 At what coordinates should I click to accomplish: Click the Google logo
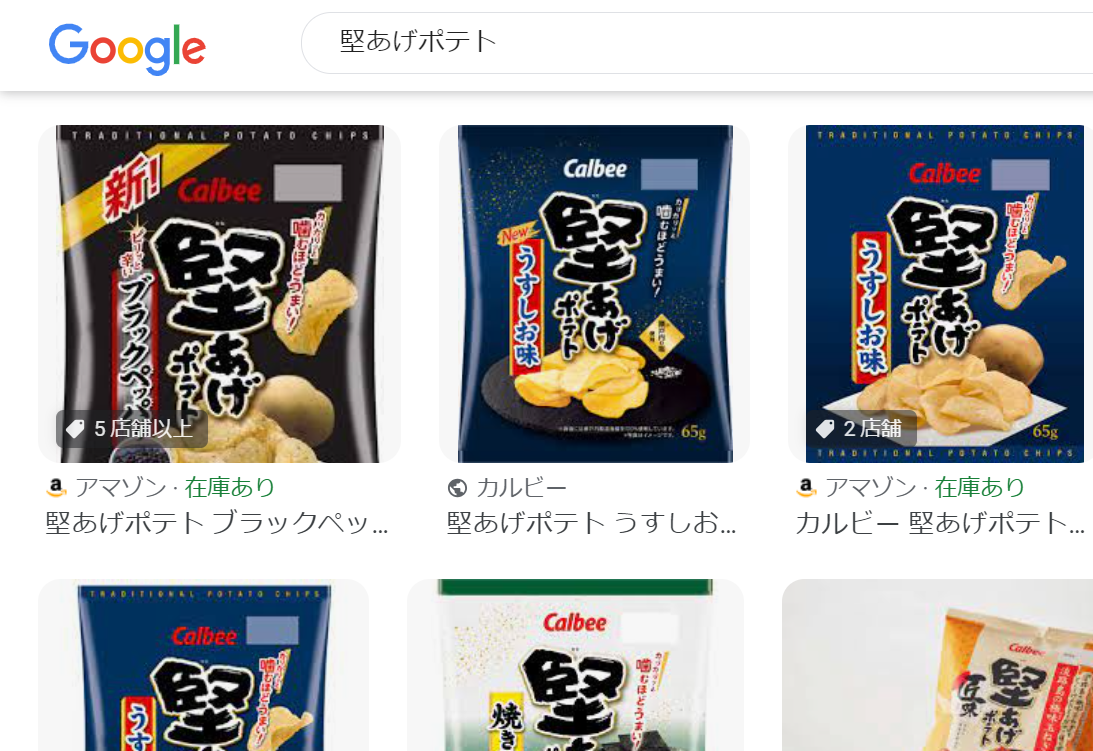click(127, 48)
